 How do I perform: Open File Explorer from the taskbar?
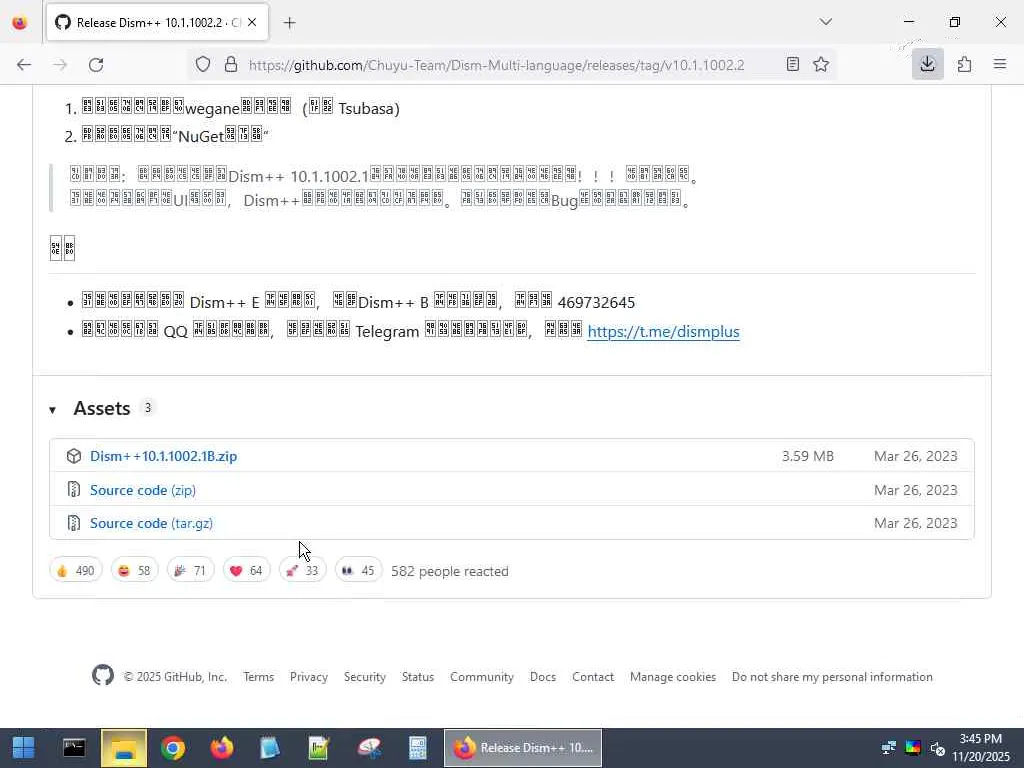click(123, 748)
